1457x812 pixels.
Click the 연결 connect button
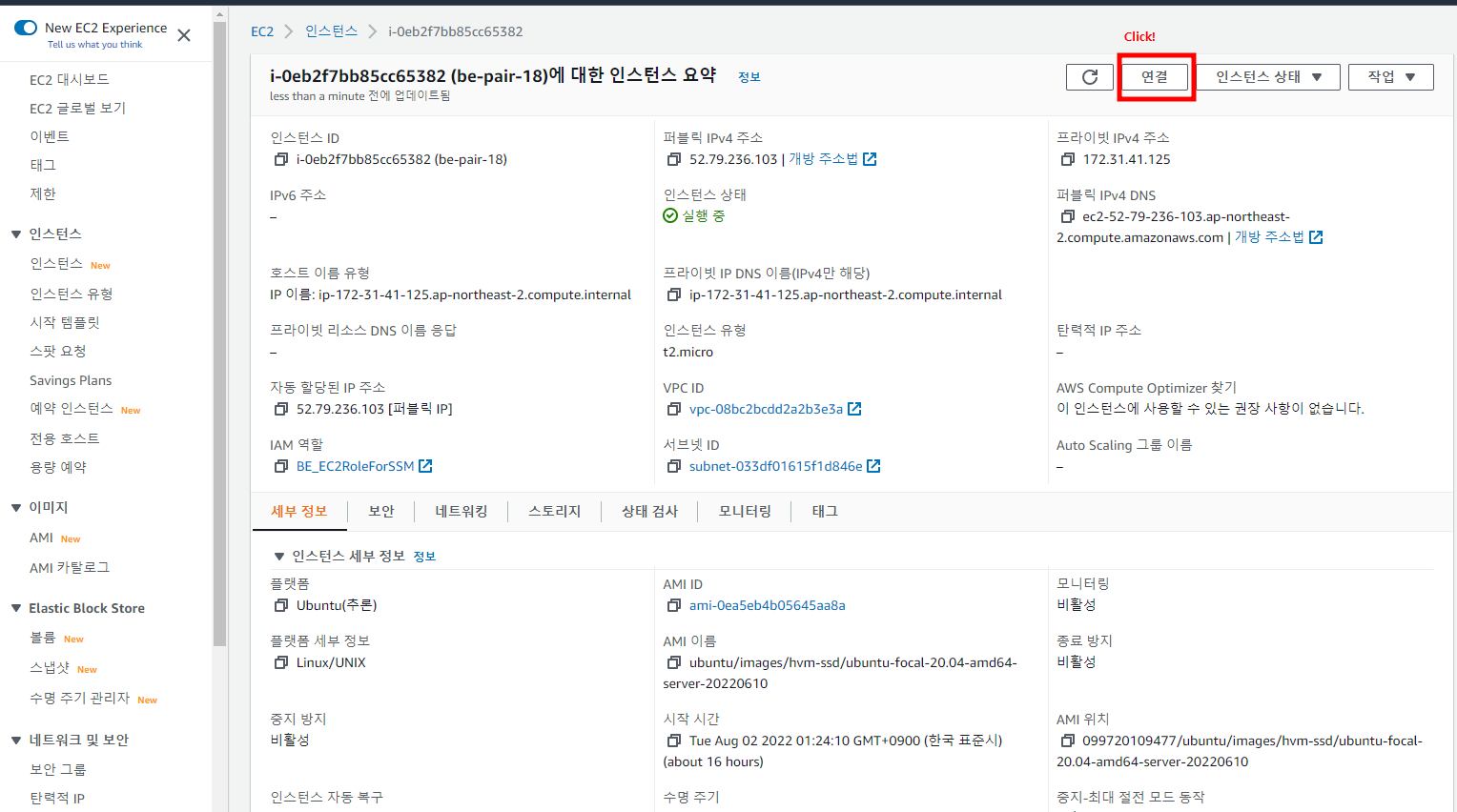(1155, 77)
